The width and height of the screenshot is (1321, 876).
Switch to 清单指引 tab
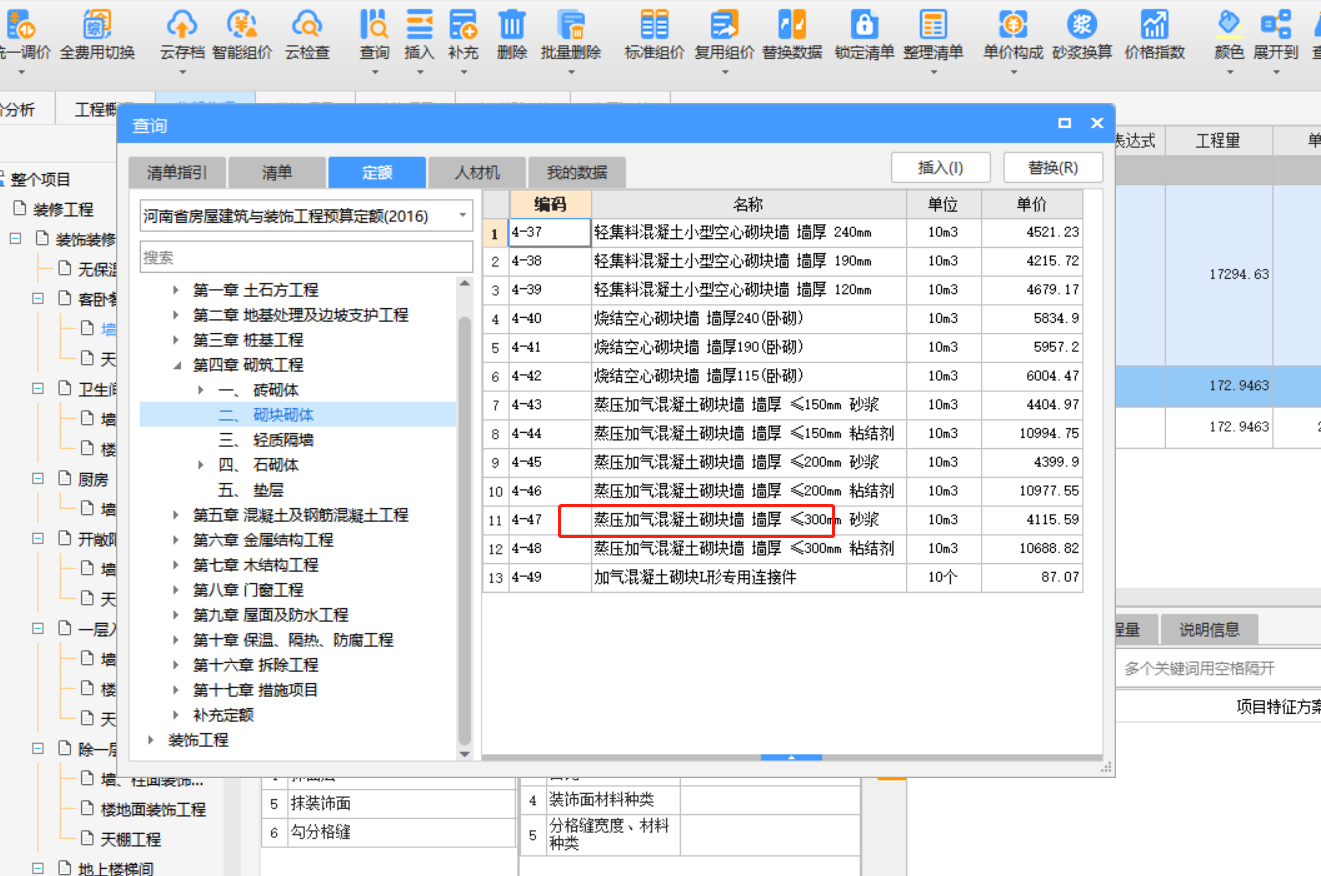[177, 172]
